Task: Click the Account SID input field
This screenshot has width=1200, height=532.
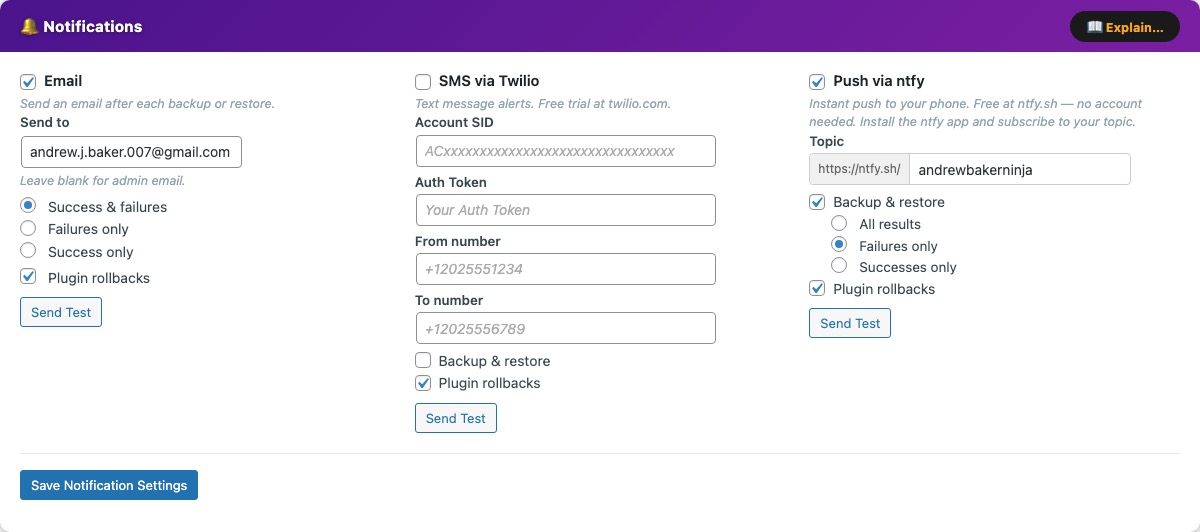Action: click(x=565, y=151)
